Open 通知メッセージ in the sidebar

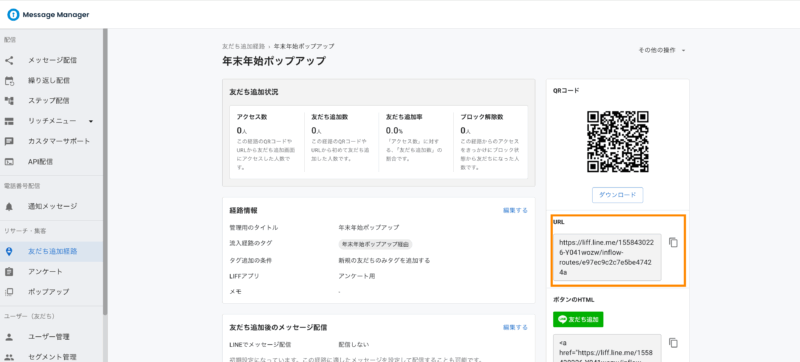[53, 206]
